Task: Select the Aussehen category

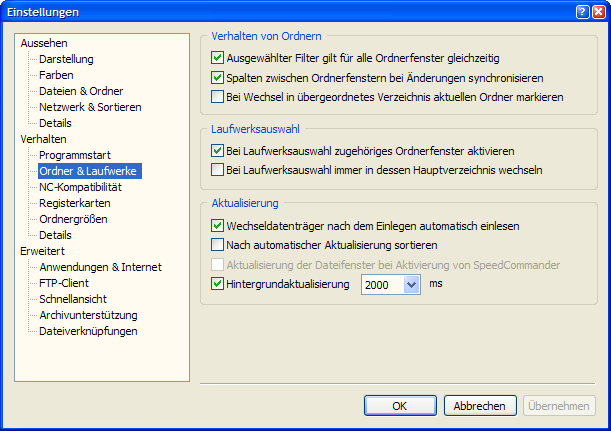Action: click(44, 43)
